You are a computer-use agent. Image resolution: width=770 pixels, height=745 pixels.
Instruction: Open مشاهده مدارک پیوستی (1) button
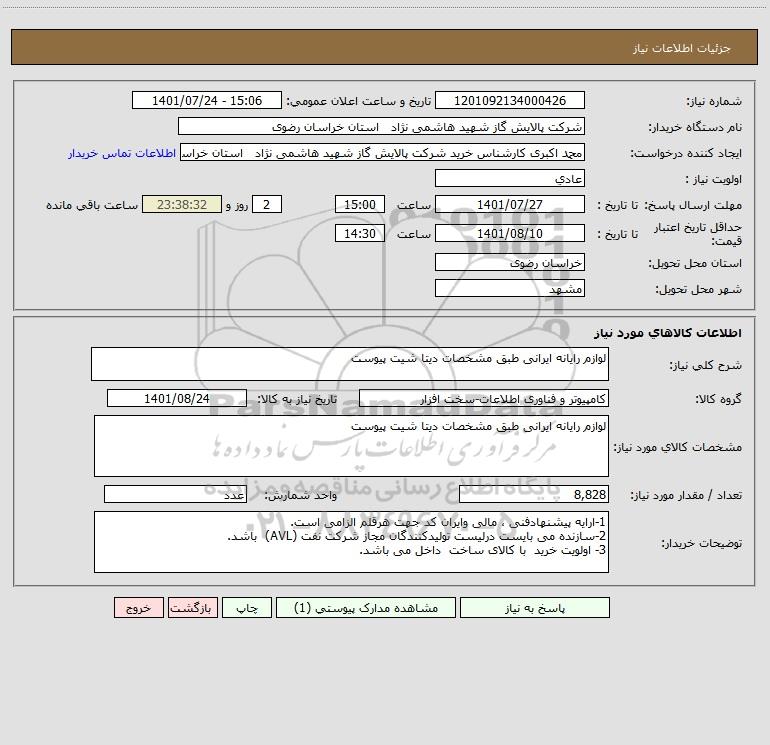tap(366, 607)
